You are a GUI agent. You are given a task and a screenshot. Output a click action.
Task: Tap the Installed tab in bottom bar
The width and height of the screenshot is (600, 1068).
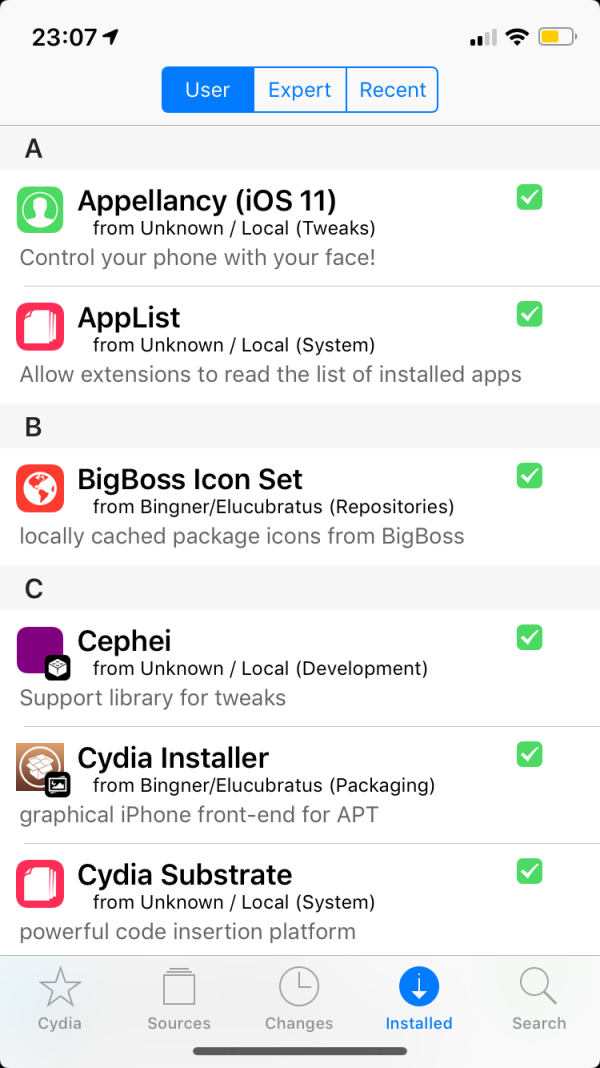(419, 998)
